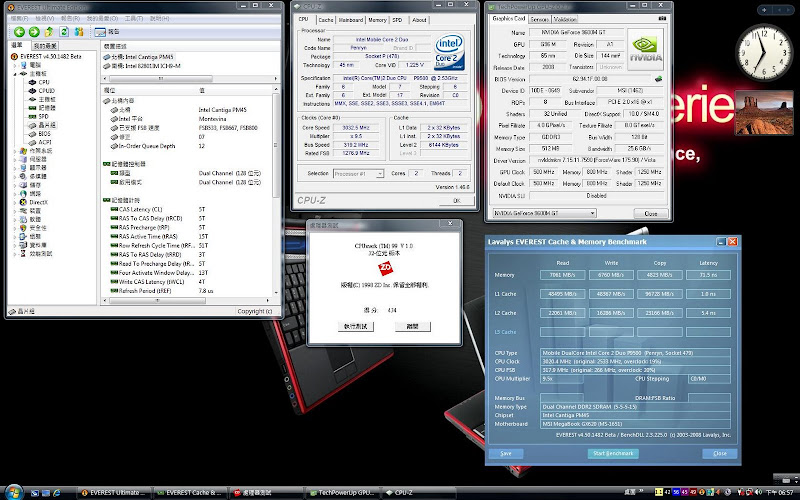Click the Intel Core 2 Duo logo in CPU-Z

coord(449,52)
